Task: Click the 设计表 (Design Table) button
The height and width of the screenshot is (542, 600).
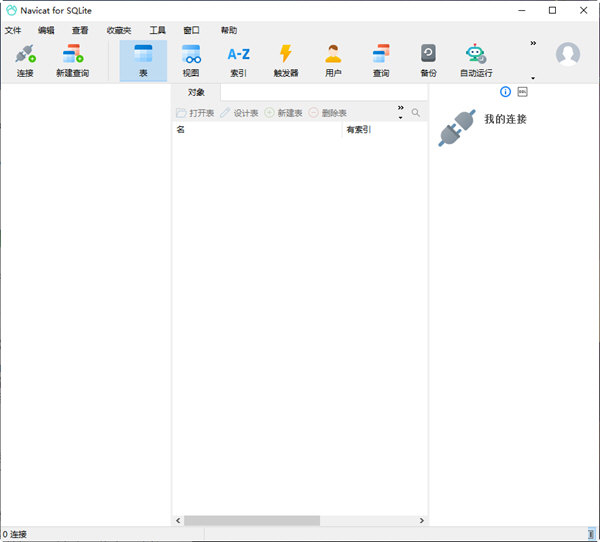Action: point(240,113)
